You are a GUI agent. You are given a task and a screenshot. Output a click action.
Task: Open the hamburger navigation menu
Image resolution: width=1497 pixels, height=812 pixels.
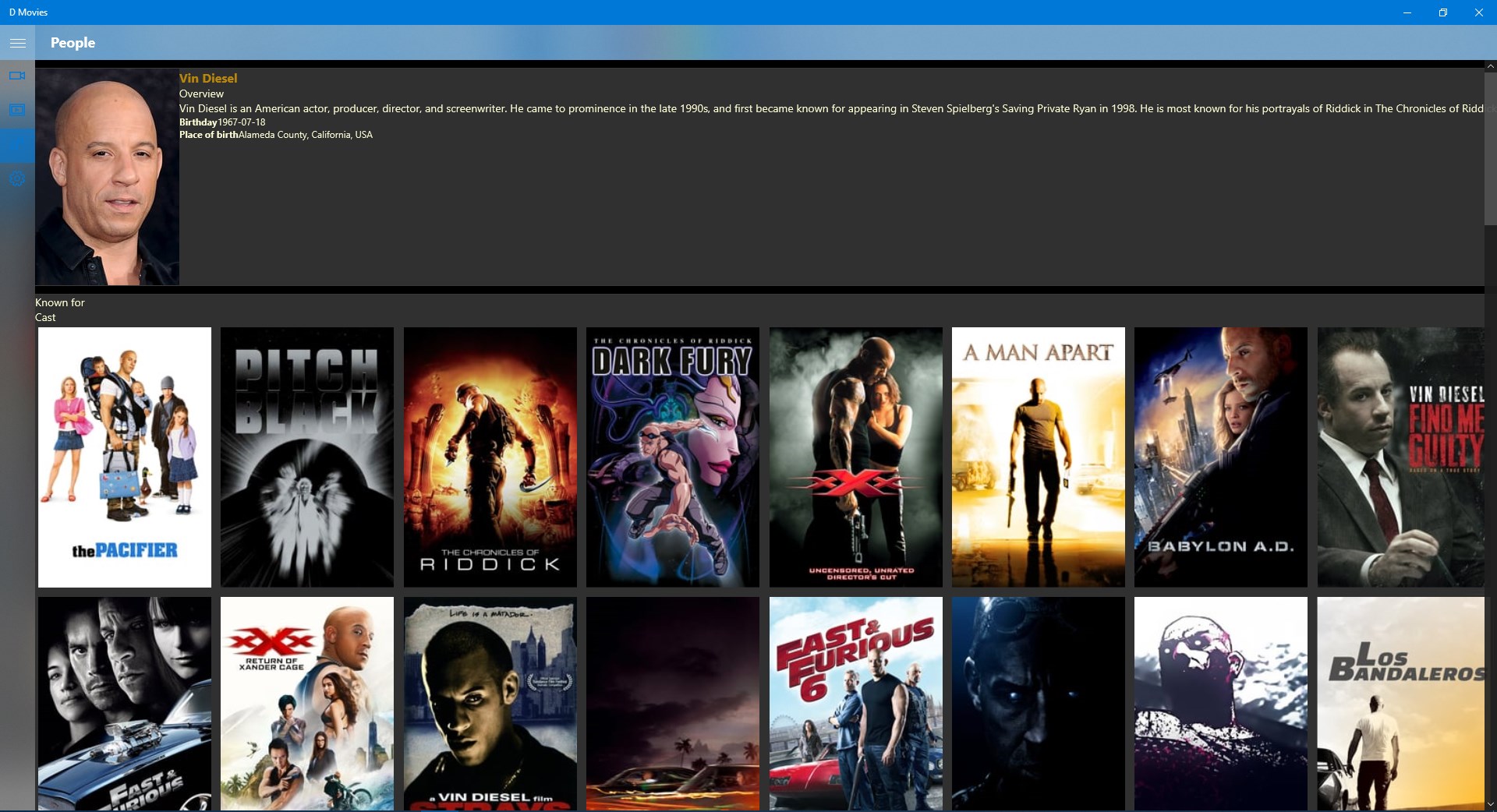tap(18, 43)
